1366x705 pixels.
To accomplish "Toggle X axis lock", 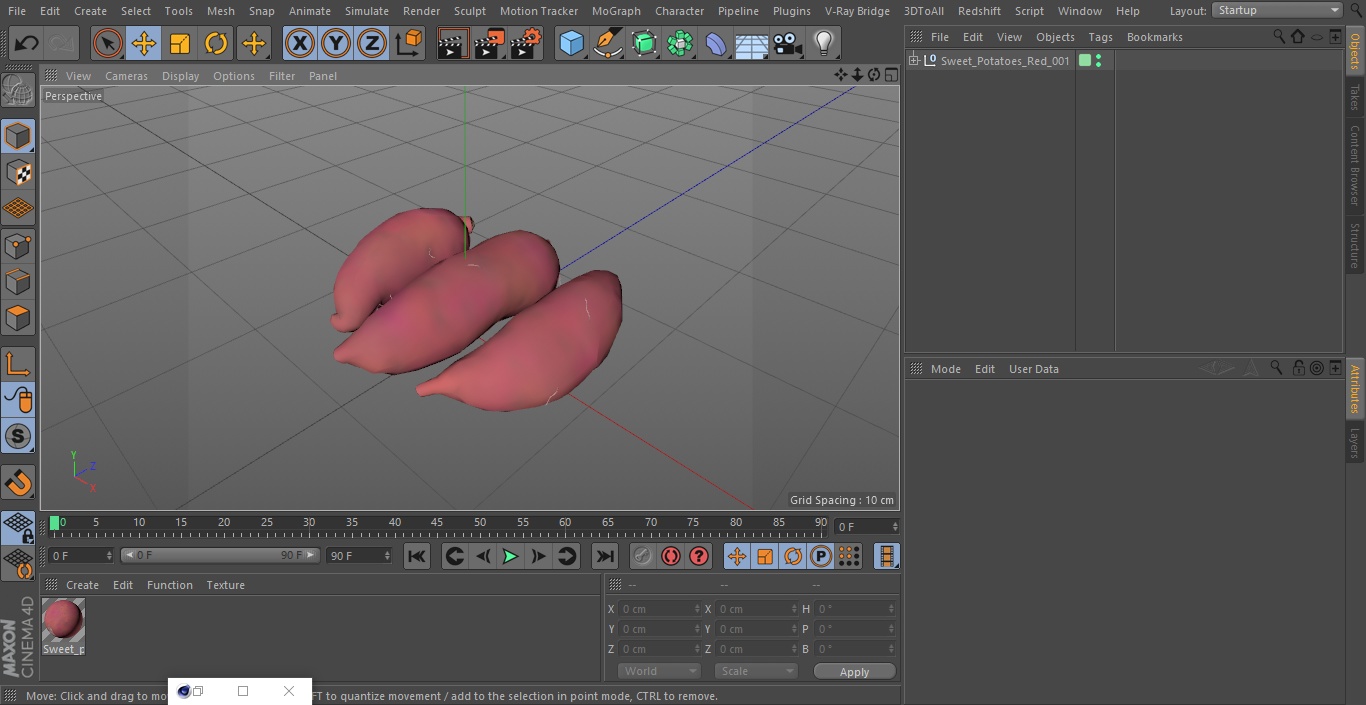I will coord(300,43).
